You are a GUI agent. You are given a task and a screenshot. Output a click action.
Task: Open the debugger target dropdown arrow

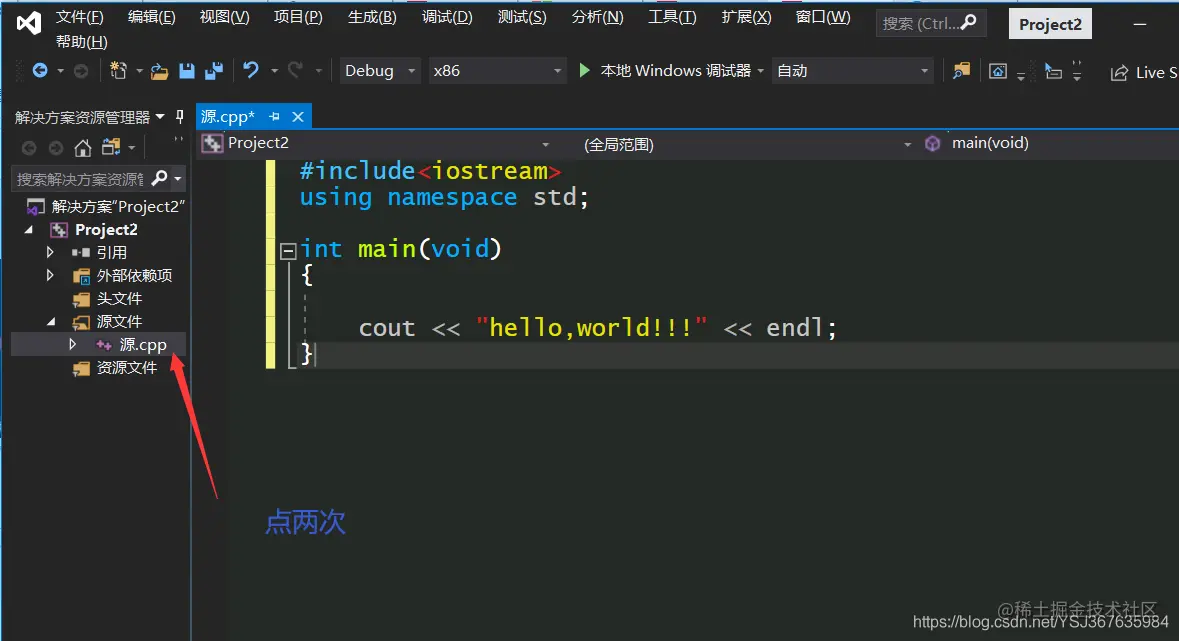pyautogui.click(x=760, y=71)
